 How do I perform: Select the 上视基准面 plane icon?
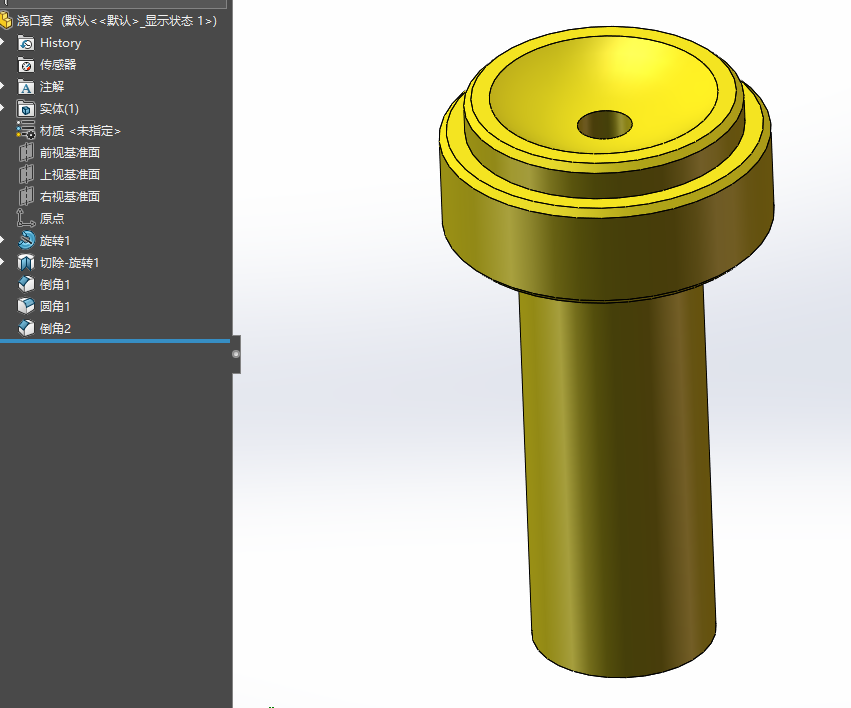click(26, 174)
